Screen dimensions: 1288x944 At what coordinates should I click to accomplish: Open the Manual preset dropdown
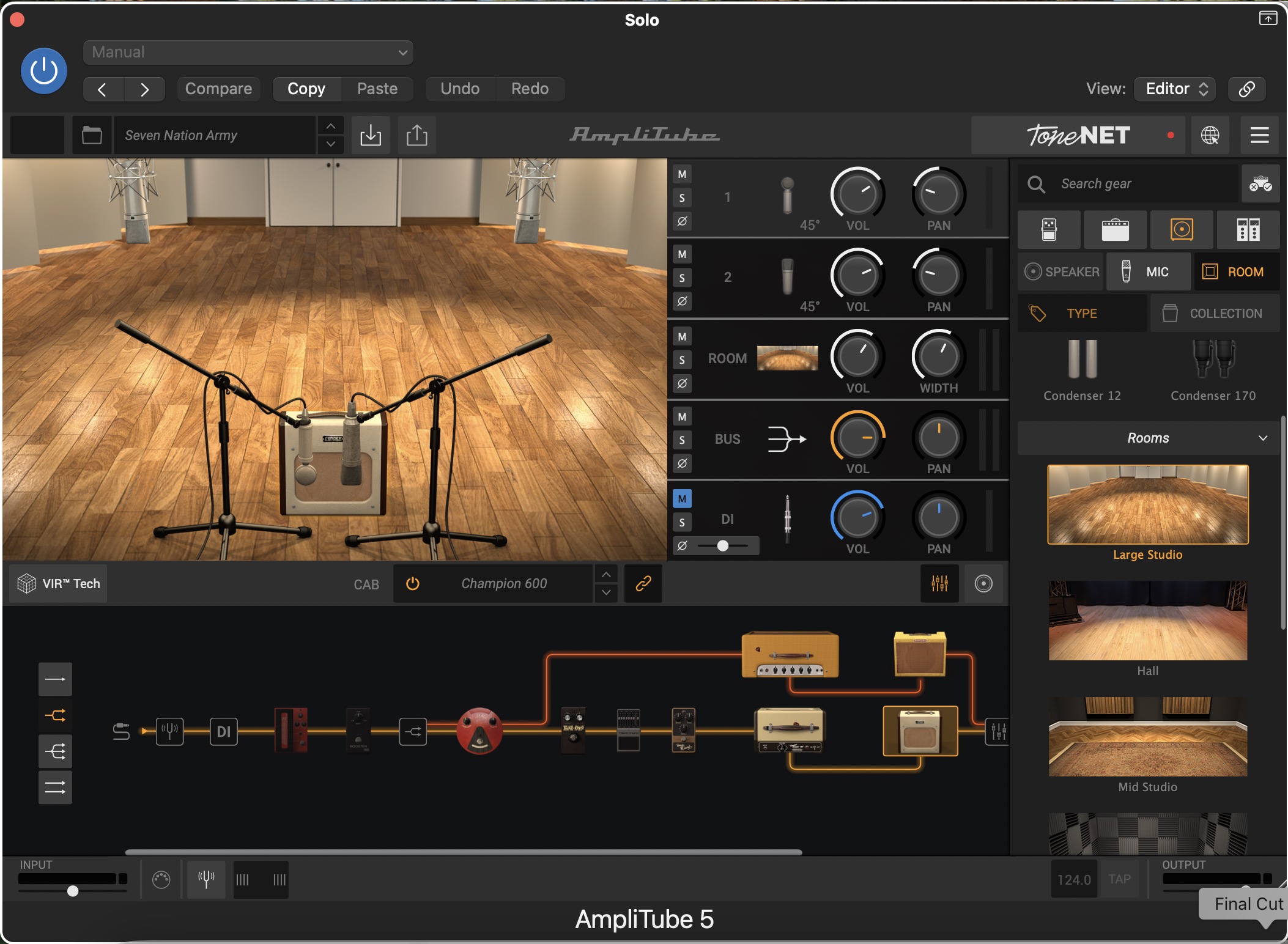coord(248,53)
